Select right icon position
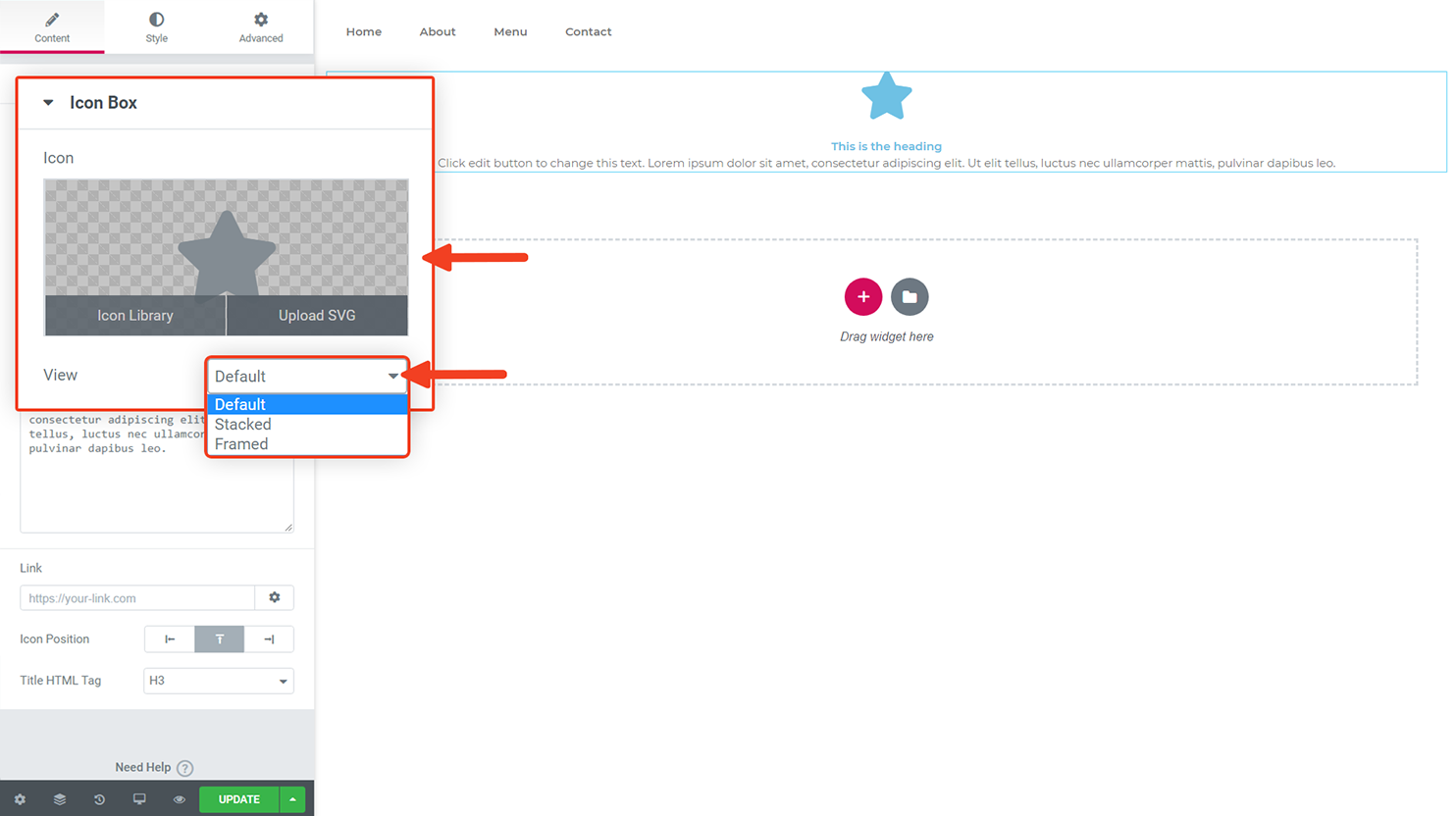This screenshot has width=1456, height=816. (269, 638)
